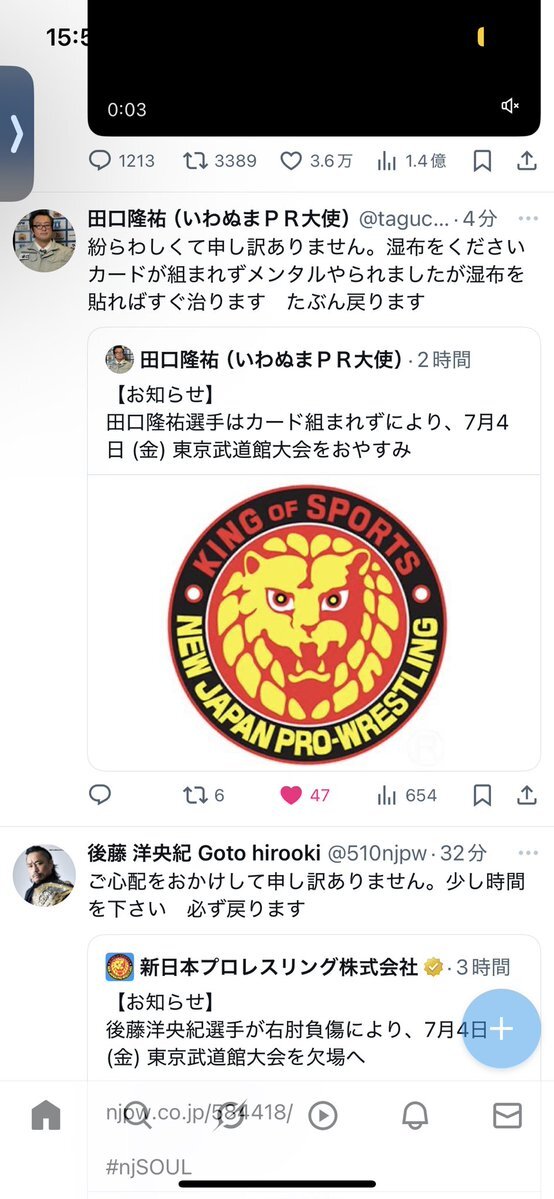Bookmark the top video tweet
The image size is (554, 1199).
click(x=482, y=161)
